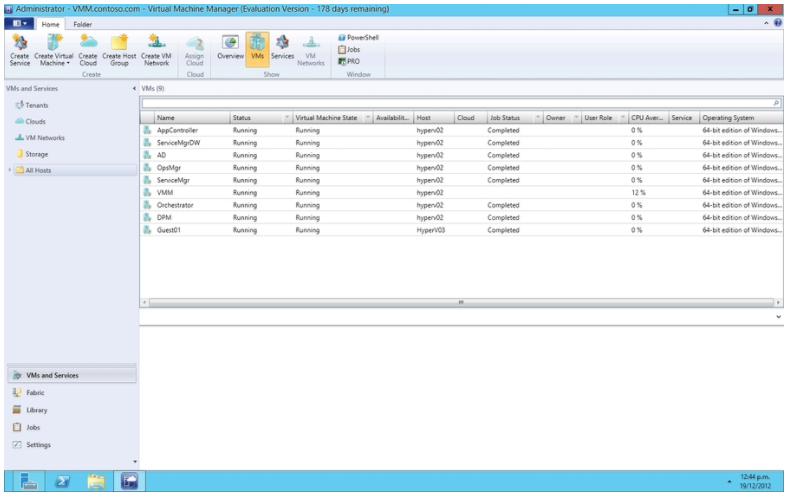Image resolution: width=786 pixels, height=497 pixels.
Task: Switch to the Folder ribbon tab
Action: click(x=83, y=24)
